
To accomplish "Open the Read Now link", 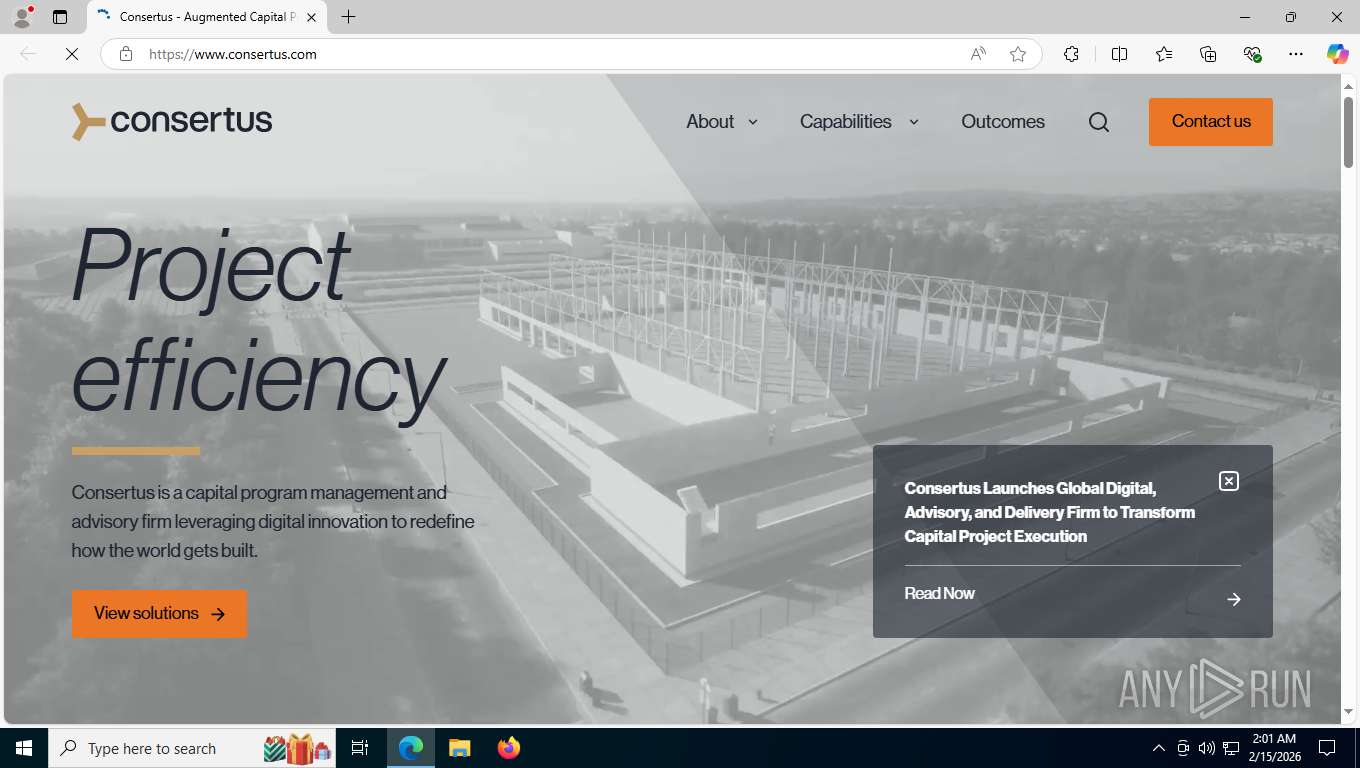I will tap(939, 593).
